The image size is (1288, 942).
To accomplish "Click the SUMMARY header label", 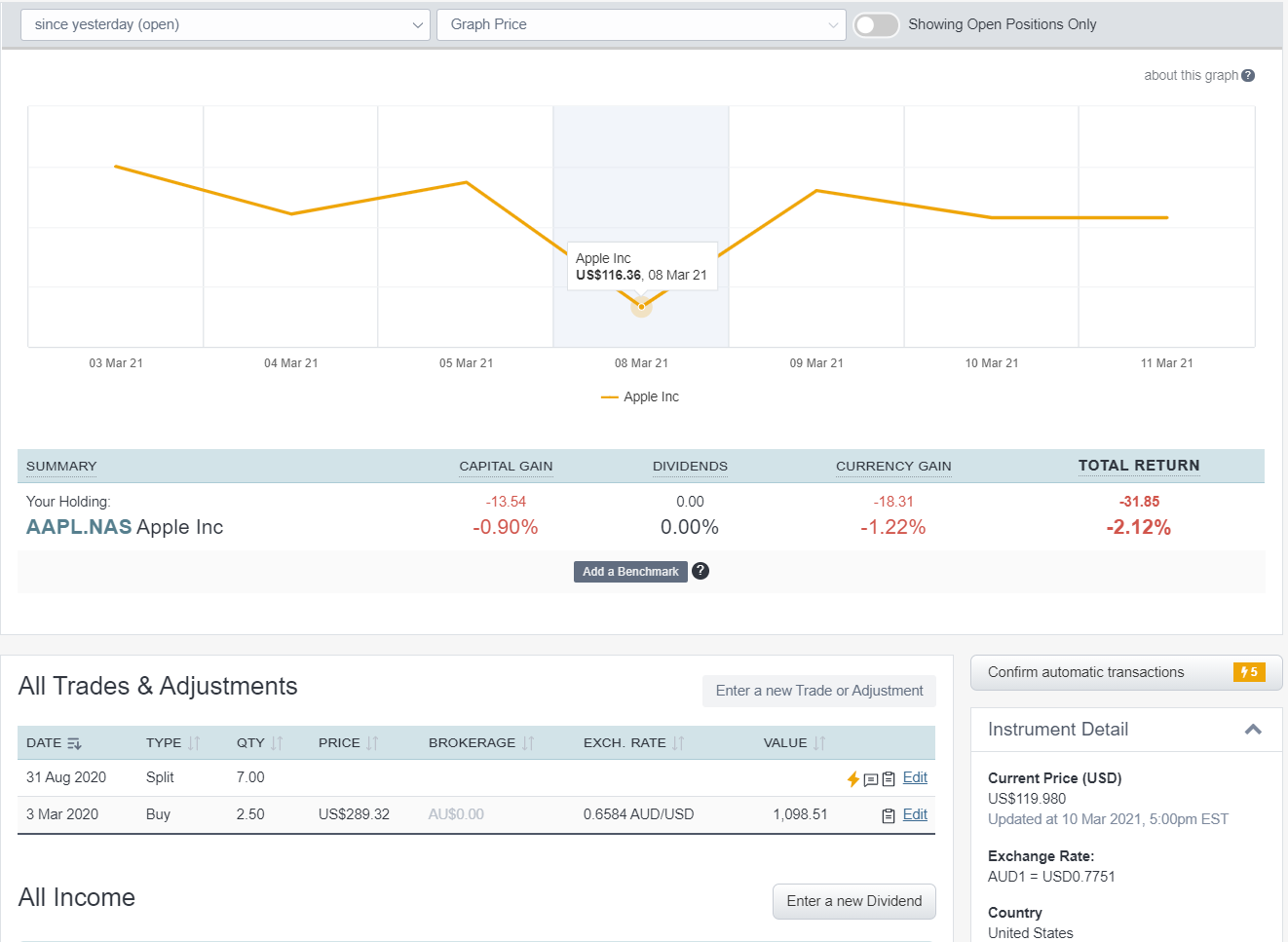I will coord(61,467).
